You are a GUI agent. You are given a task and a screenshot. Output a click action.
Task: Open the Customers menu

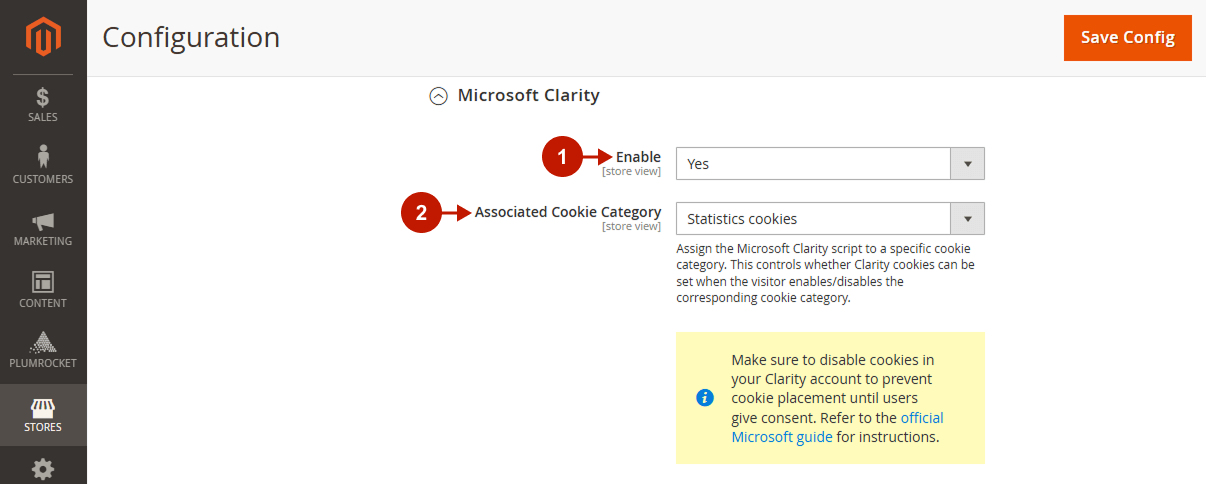click(x=43, y=166)
